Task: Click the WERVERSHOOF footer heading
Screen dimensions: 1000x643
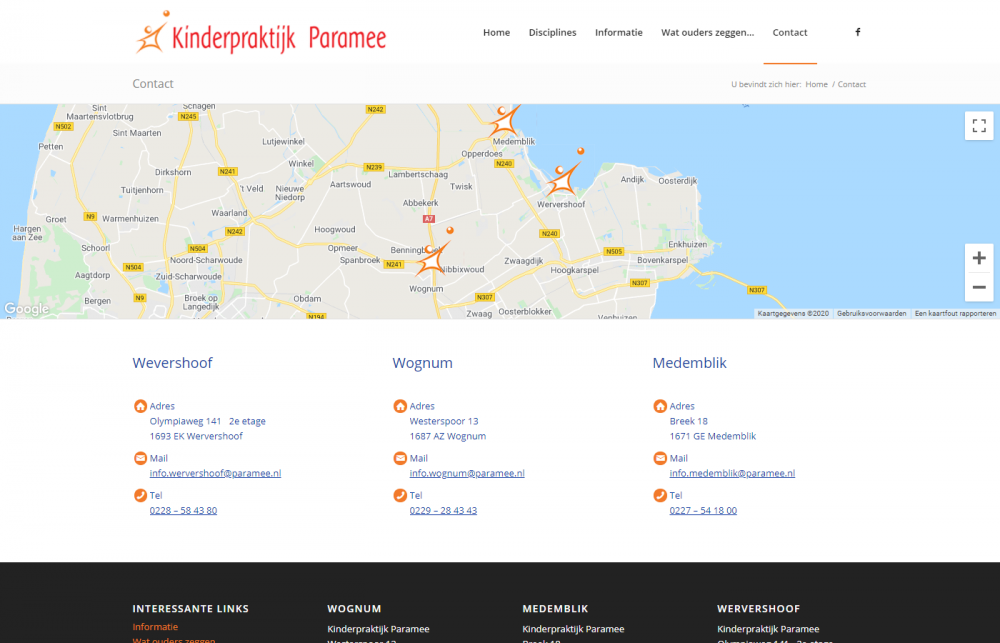Action: click(x=758, y=609)
